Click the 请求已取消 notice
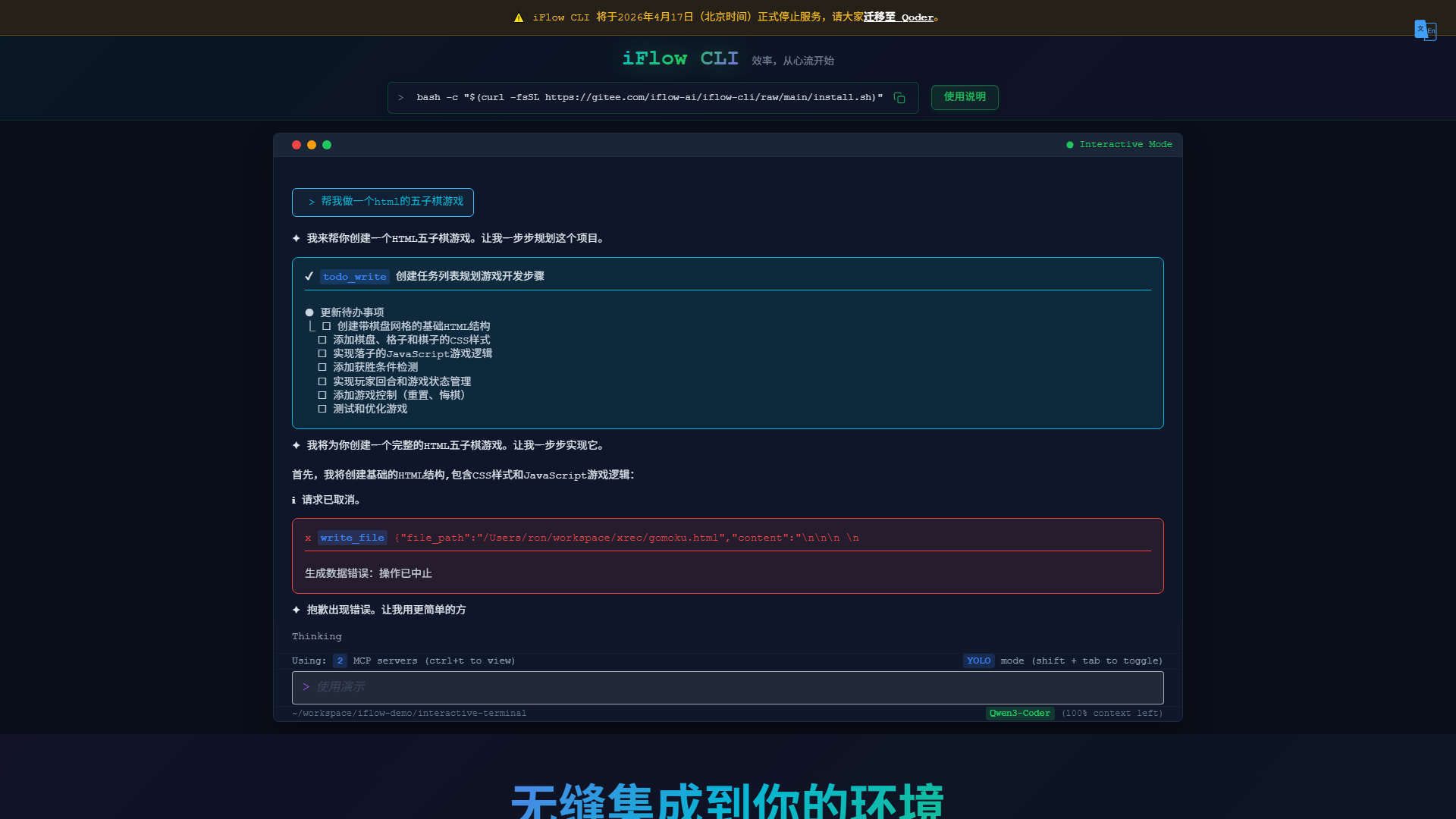This screenshot has height=819, width=1456. [331, 500]
